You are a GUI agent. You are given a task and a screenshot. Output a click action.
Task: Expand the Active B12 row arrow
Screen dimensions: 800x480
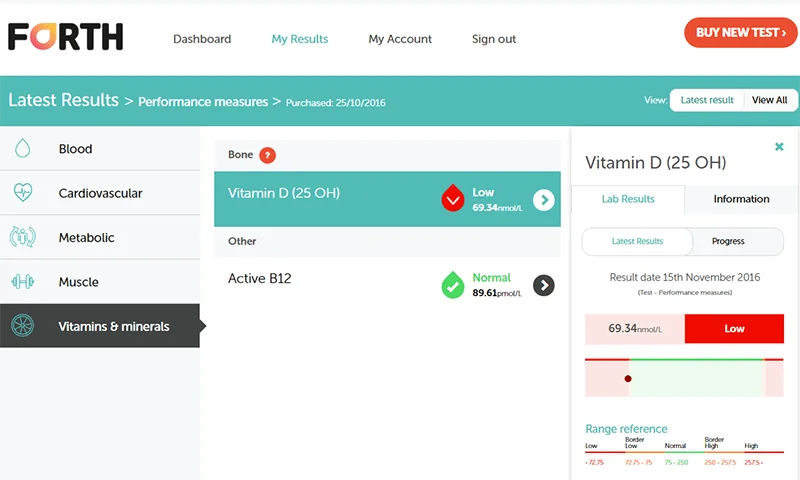point(543,285)
